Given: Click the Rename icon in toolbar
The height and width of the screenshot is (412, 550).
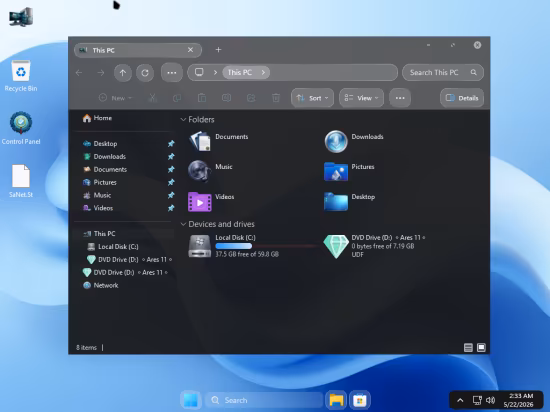Looking at the screenshot, I should tap(226, 98).
